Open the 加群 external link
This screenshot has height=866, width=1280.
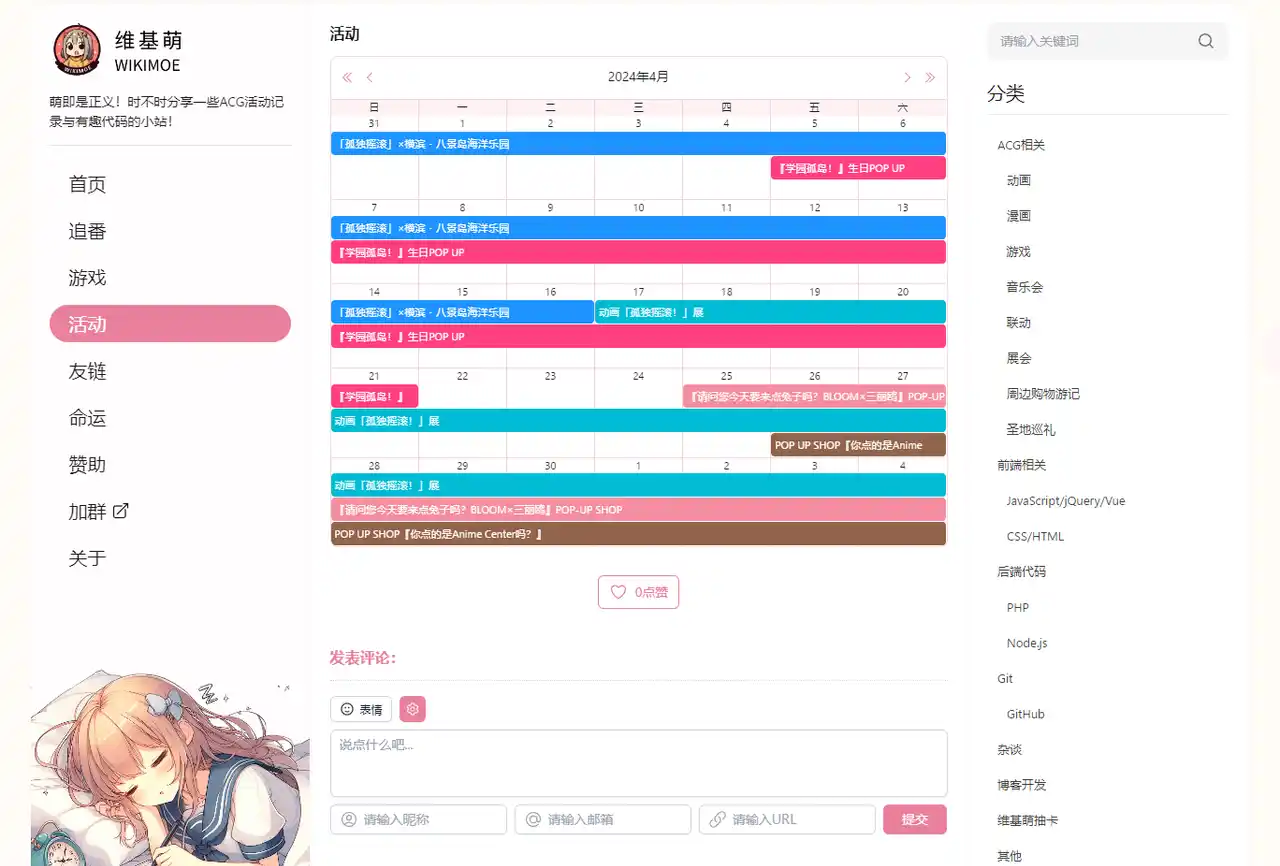(98, 511)
